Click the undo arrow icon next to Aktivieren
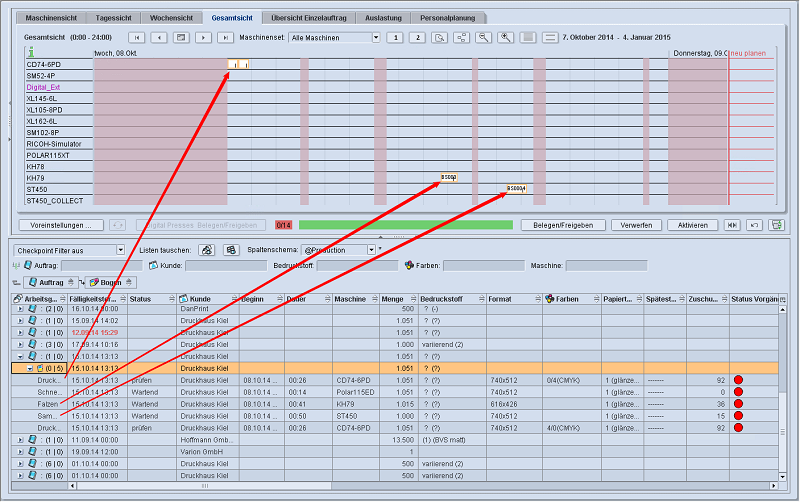 click(754, 225)
